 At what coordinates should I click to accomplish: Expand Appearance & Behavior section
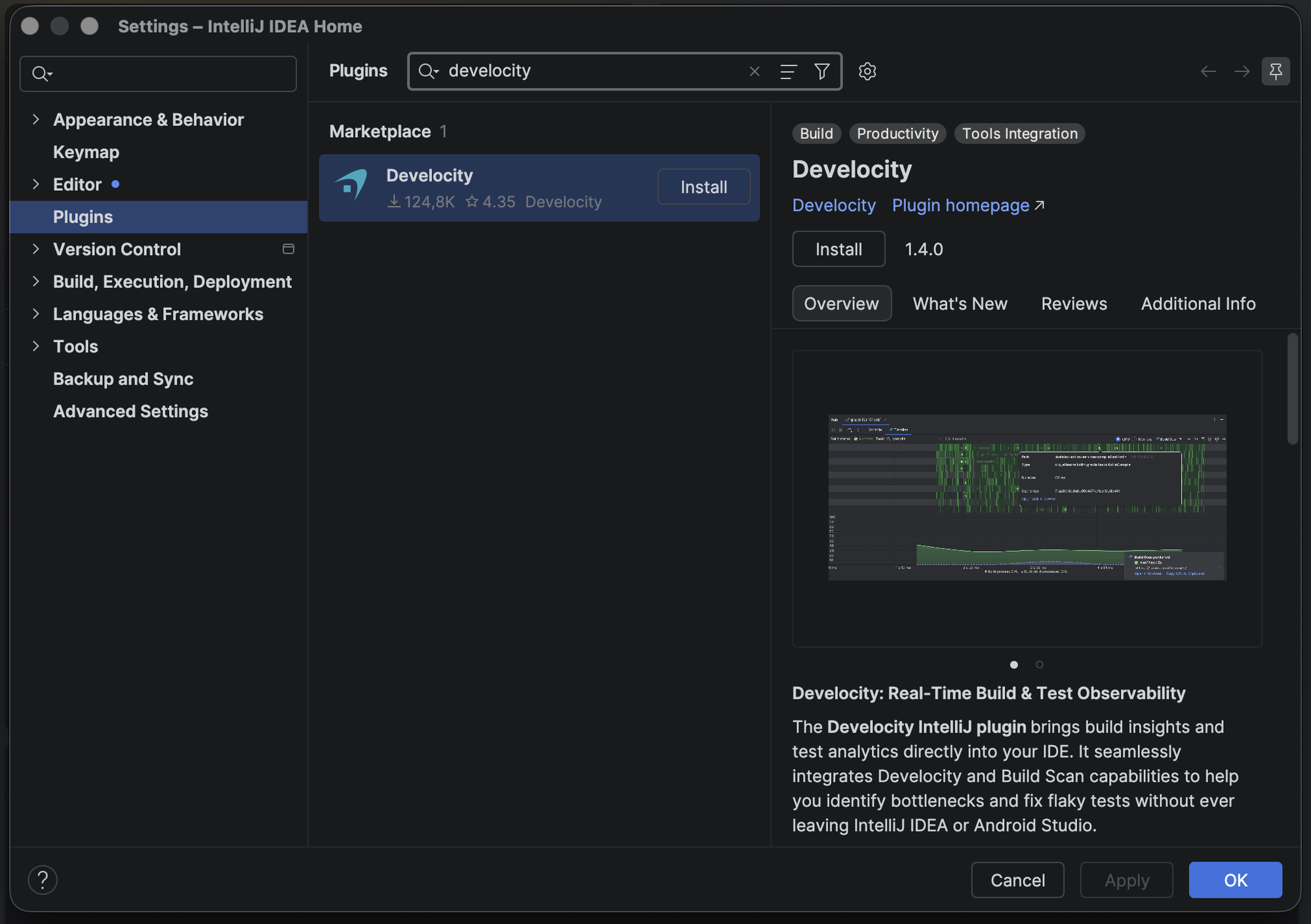tap(36, 119)
